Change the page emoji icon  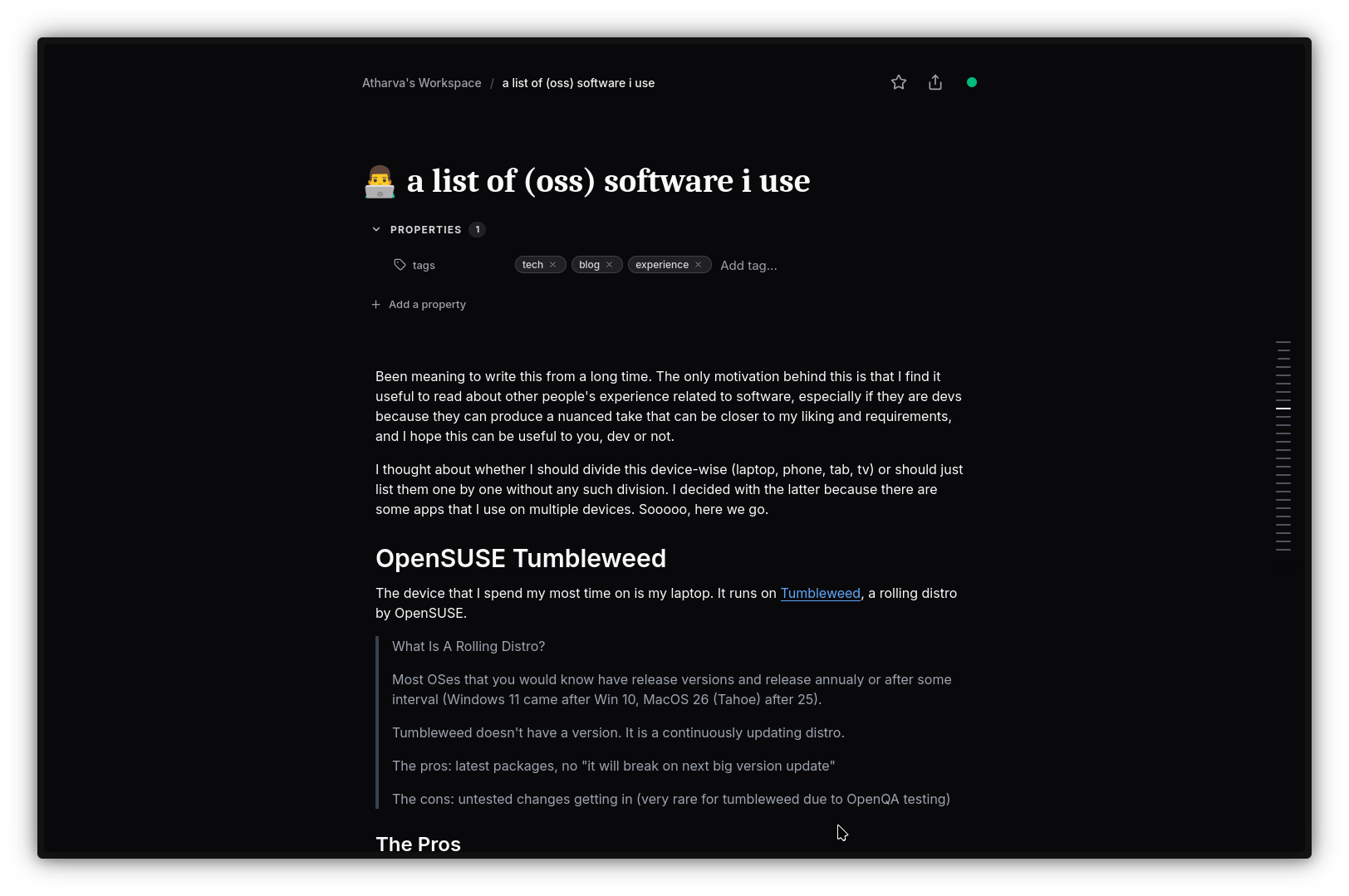pyautogui.click(x=380, y=181)
